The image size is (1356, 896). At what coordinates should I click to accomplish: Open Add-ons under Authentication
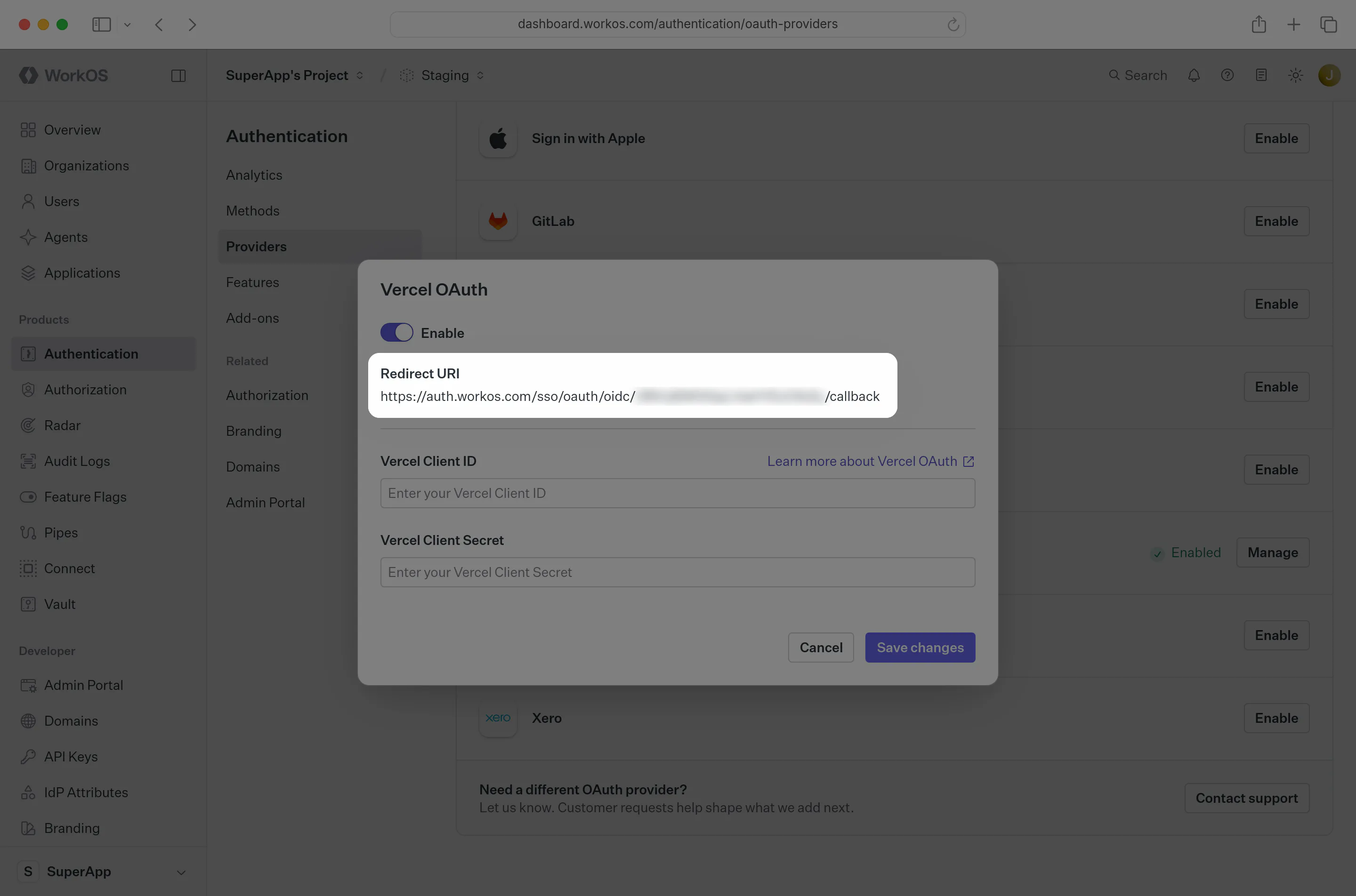(x=252, y=318)
